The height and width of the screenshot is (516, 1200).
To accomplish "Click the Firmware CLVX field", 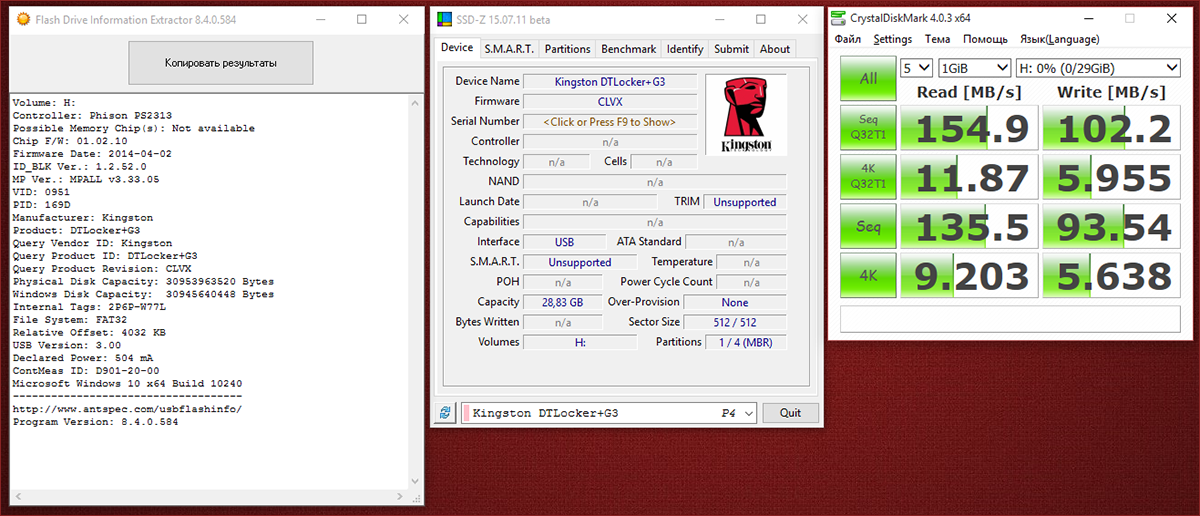I will (610, 102).
